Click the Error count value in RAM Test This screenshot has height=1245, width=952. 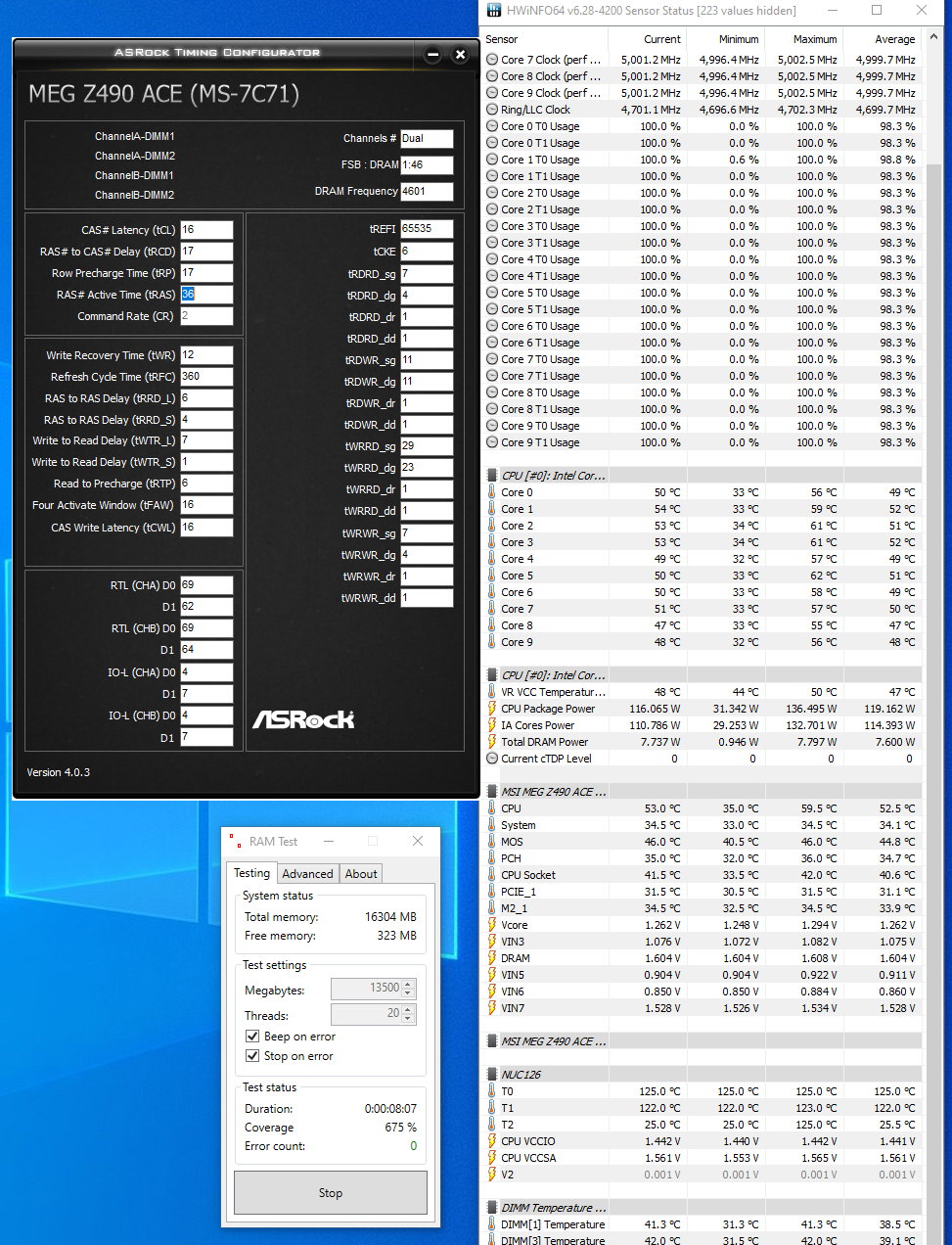(x=413, y=1146)
